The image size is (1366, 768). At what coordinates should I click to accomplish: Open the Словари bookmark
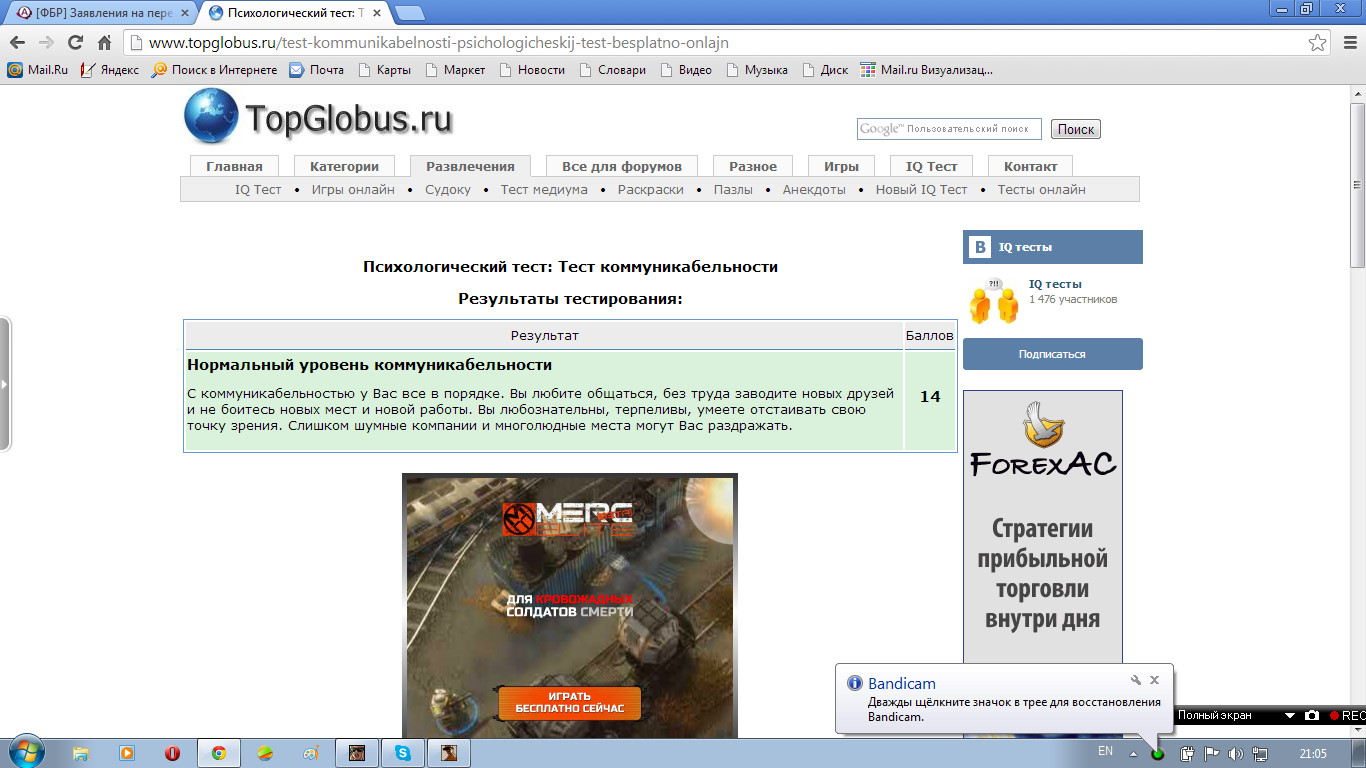click(612, 70)
